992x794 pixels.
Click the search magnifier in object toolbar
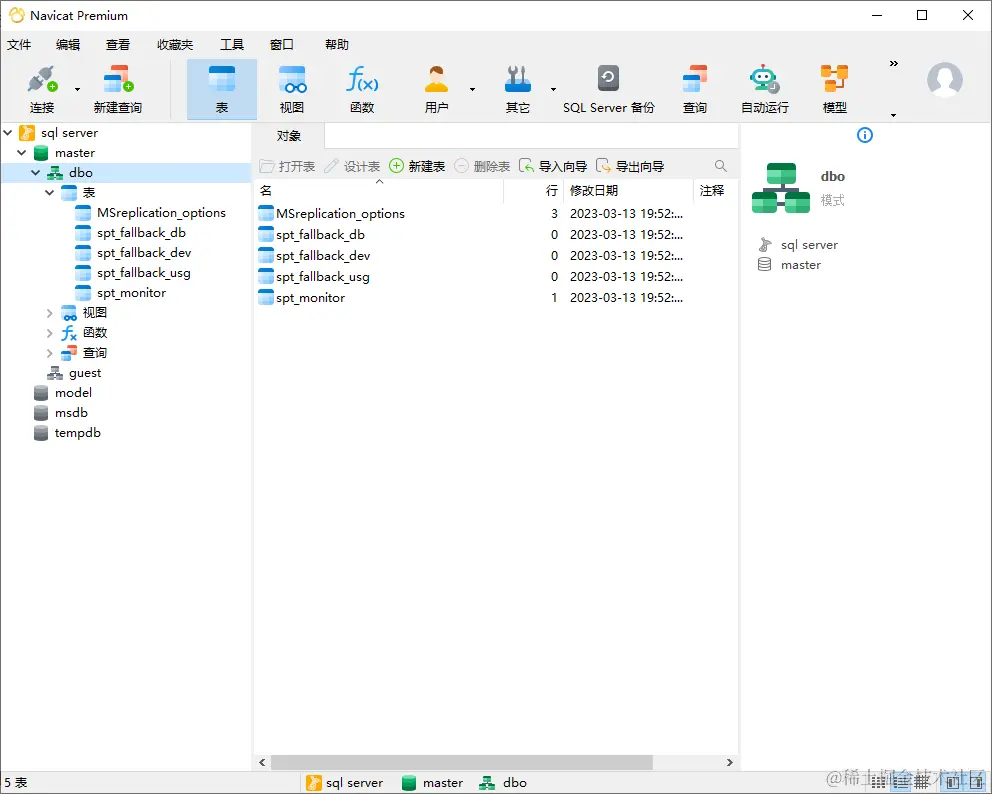[x=721, y=166]
